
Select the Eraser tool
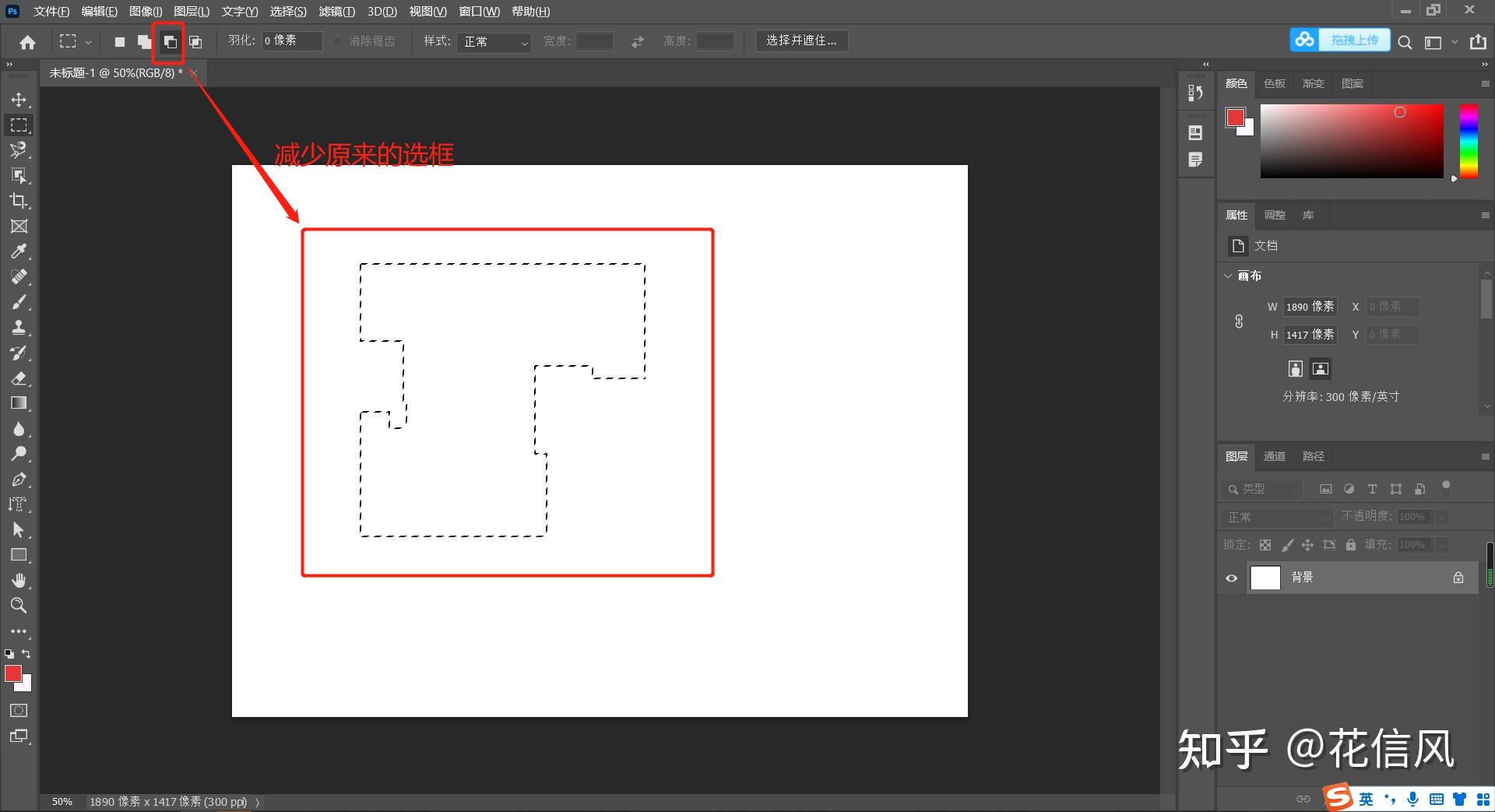click(19, 378)
